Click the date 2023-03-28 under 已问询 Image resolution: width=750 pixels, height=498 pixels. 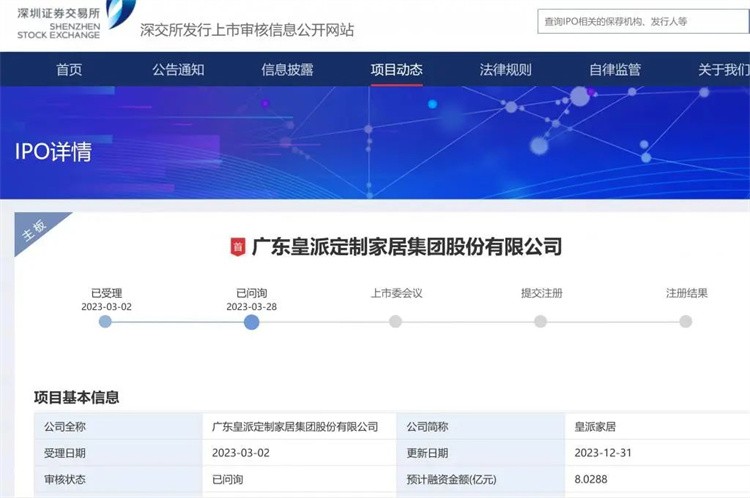[252, 307]
